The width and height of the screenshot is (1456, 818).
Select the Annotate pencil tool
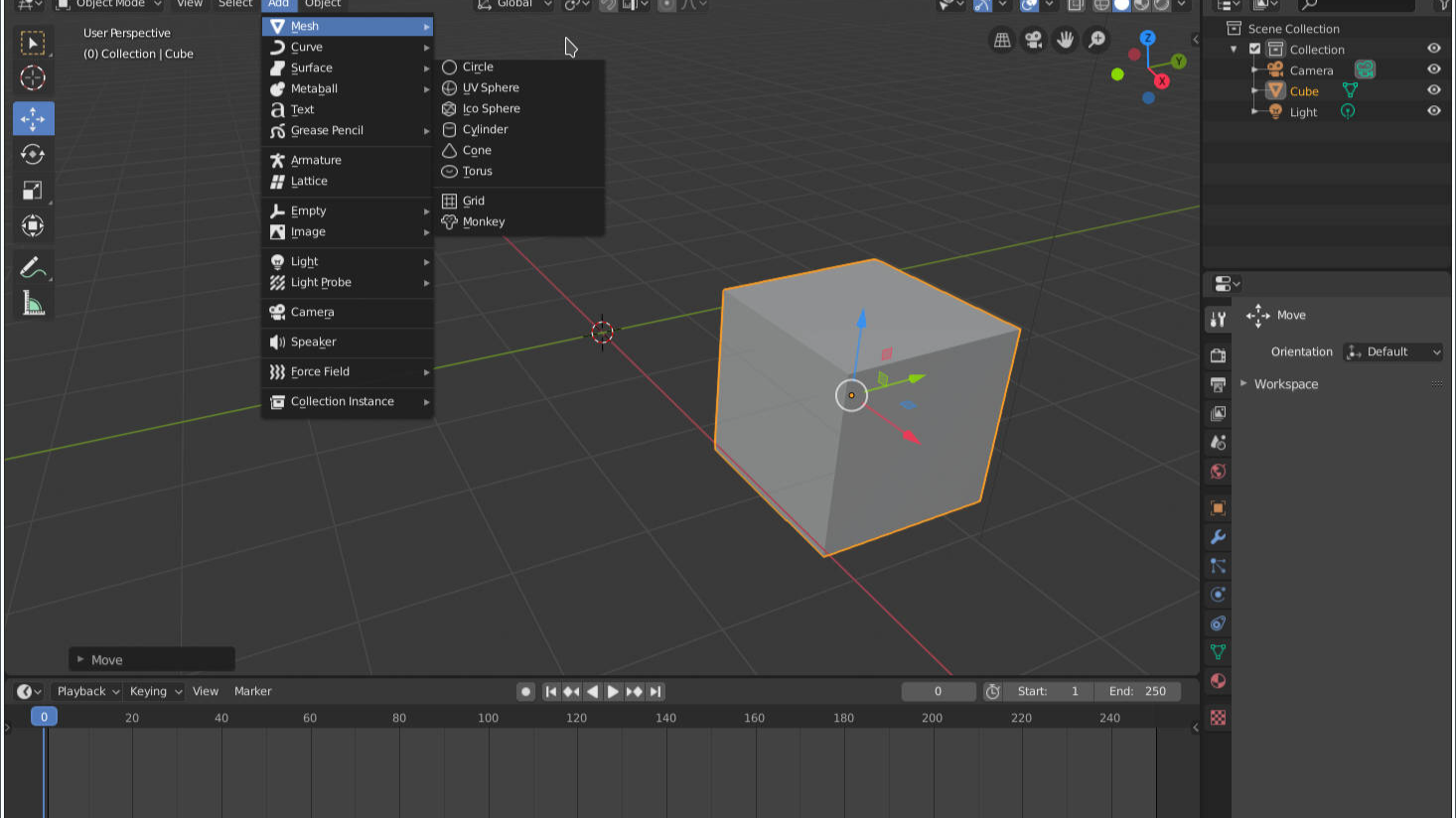click(33, 267)
